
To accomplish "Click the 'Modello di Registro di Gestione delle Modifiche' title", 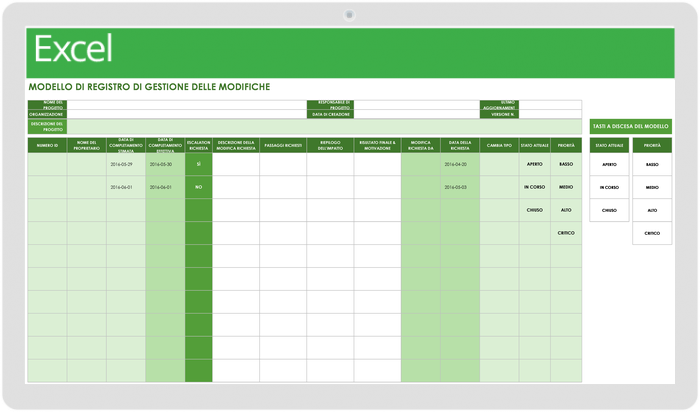I will 150,87.
